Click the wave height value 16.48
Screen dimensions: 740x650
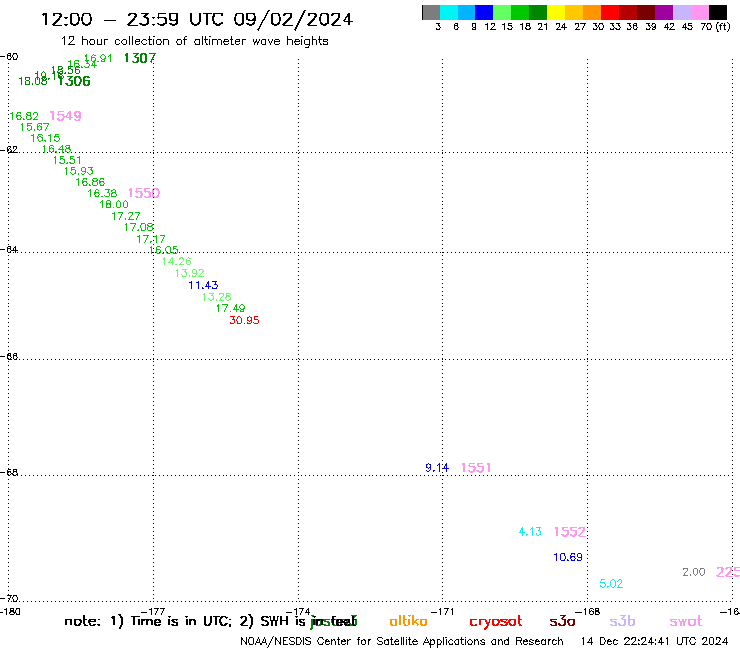pyautogui.click(x=56, y=149)
